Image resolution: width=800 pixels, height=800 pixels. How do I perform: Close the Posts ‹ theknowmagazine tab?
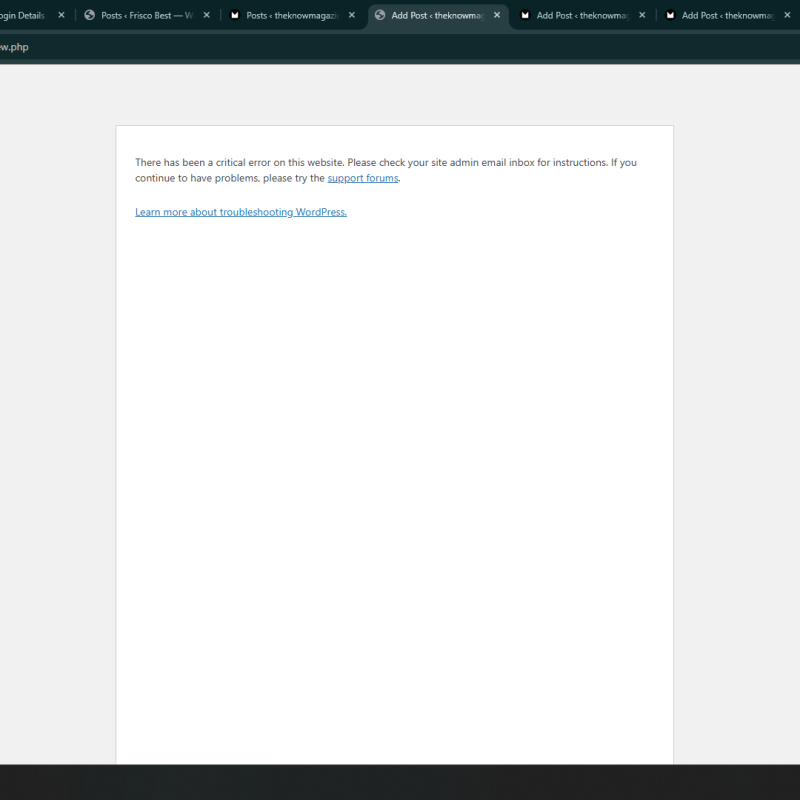coord(351,16)
